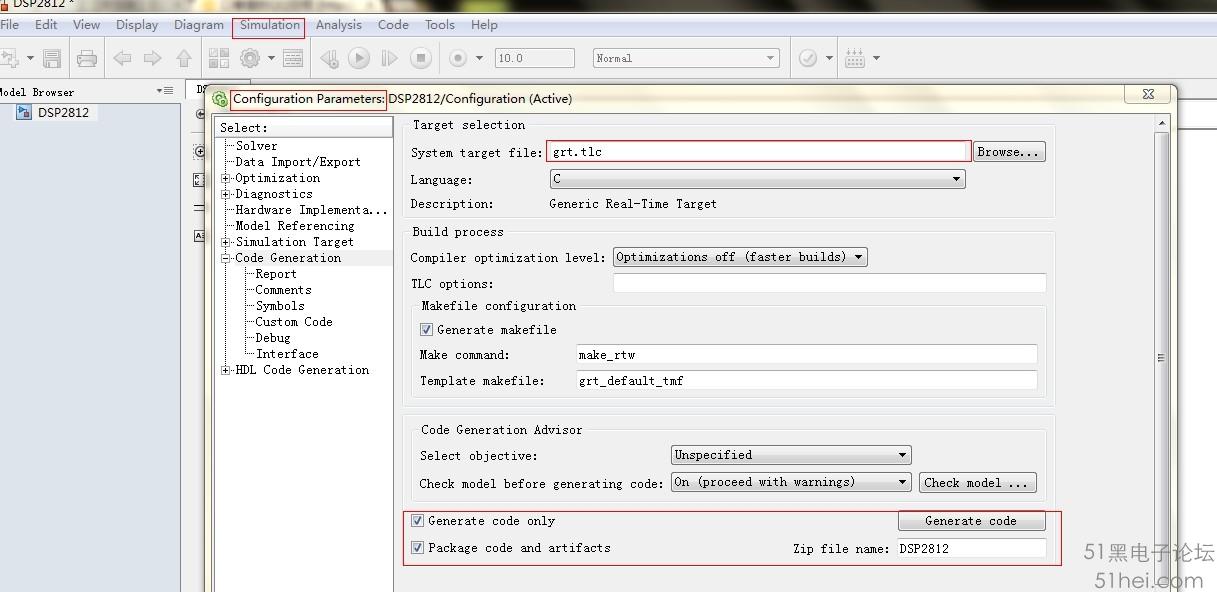Click the Save model toolbar icon
The width and height of the screenshot is (1217, 592).
[52, 59]
